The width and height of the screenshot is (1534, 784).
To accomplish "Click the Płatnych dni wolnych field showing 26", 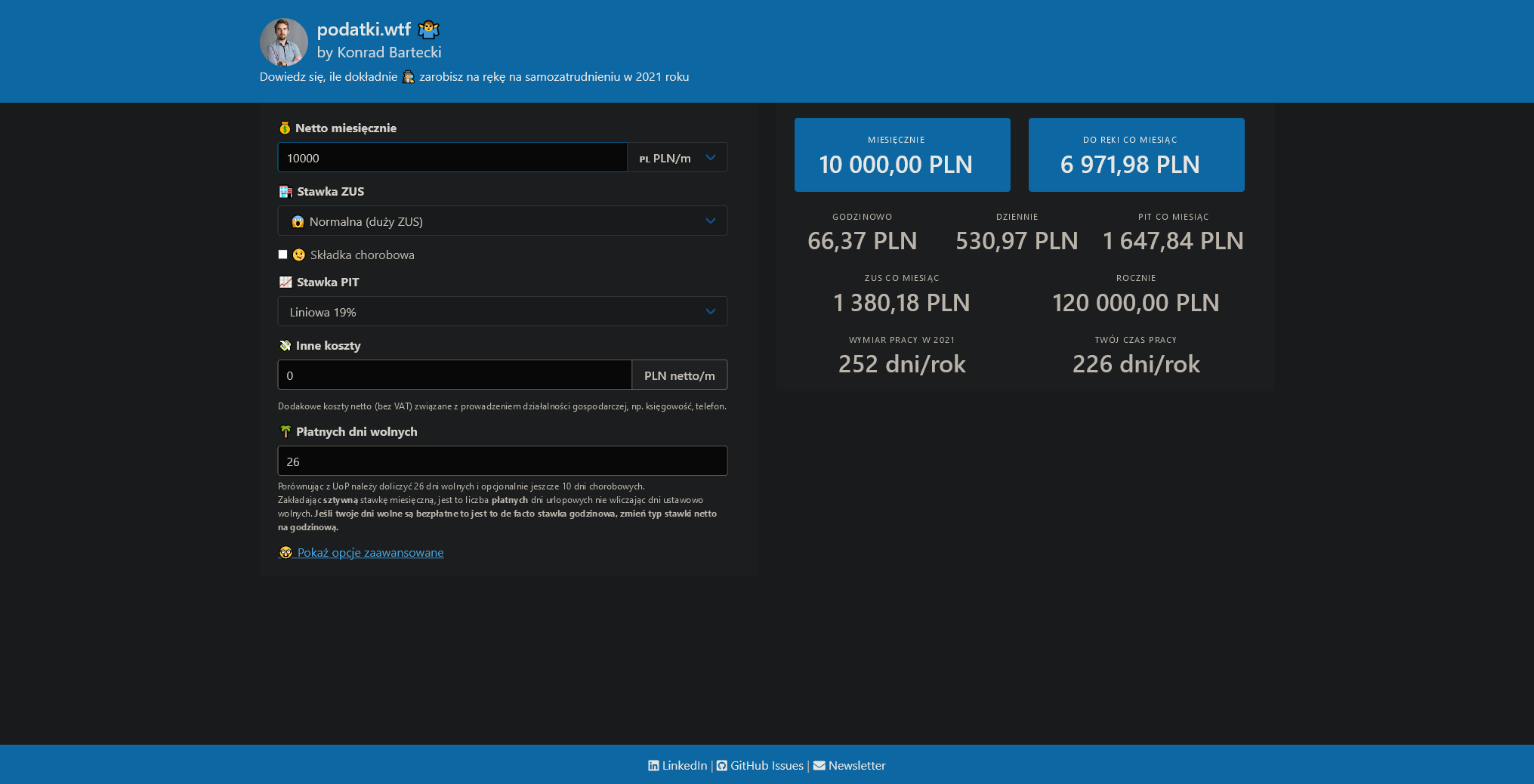I will pos(502,461).
